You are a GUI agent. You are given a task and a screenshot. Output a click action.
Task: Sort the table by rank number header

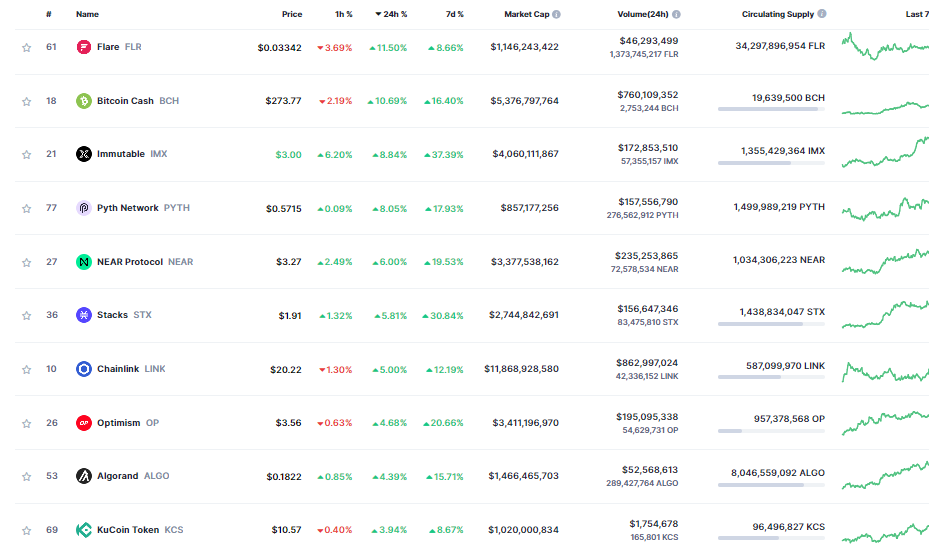pyautogui.click(x=49, y=14)
